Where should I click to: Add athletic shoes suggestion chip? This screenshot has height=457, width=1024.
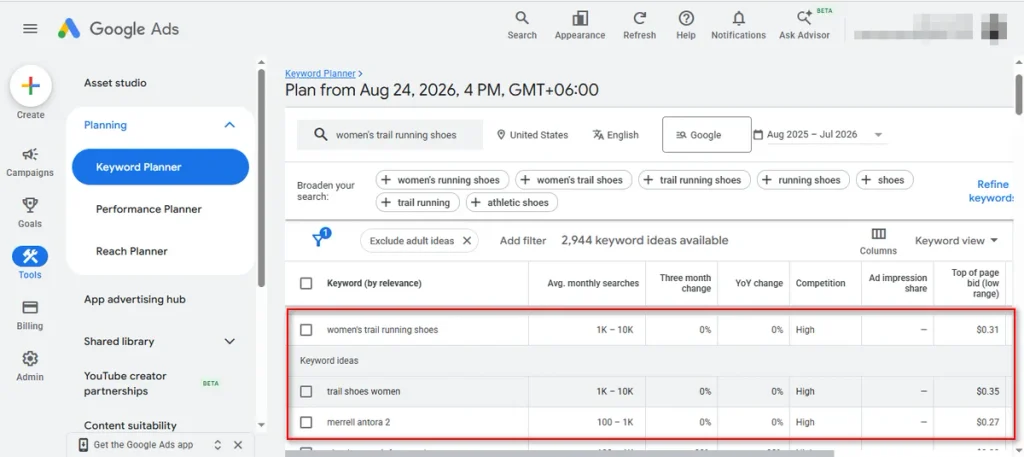click(x=512, y=202)
